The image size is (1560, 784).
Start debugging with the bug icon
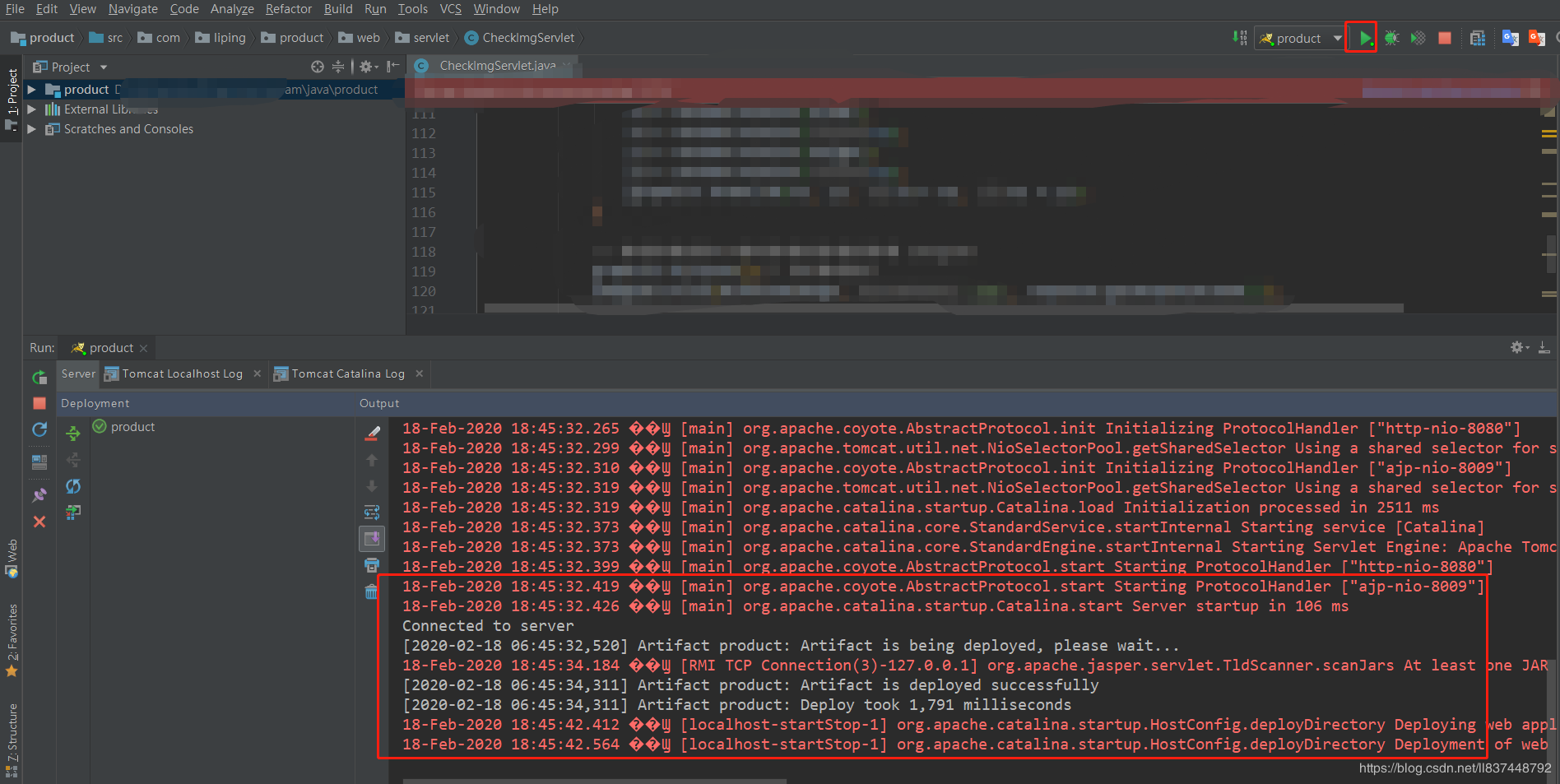pyautogui.click(x=1391, y=38)
